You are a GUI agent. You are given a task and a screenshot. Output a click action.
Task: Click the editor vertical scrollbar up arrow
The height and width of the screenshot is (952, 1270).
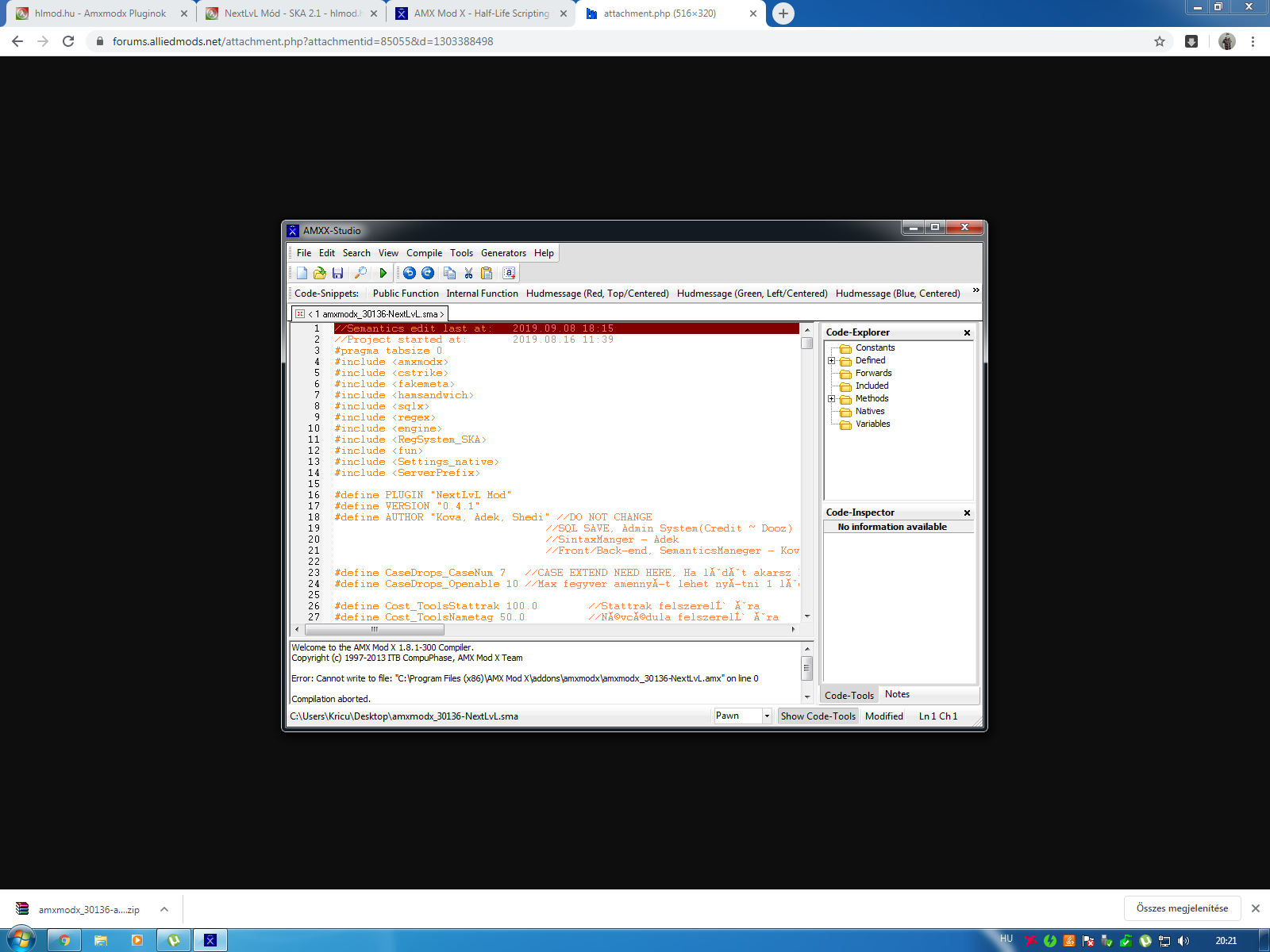click(806, 329)
